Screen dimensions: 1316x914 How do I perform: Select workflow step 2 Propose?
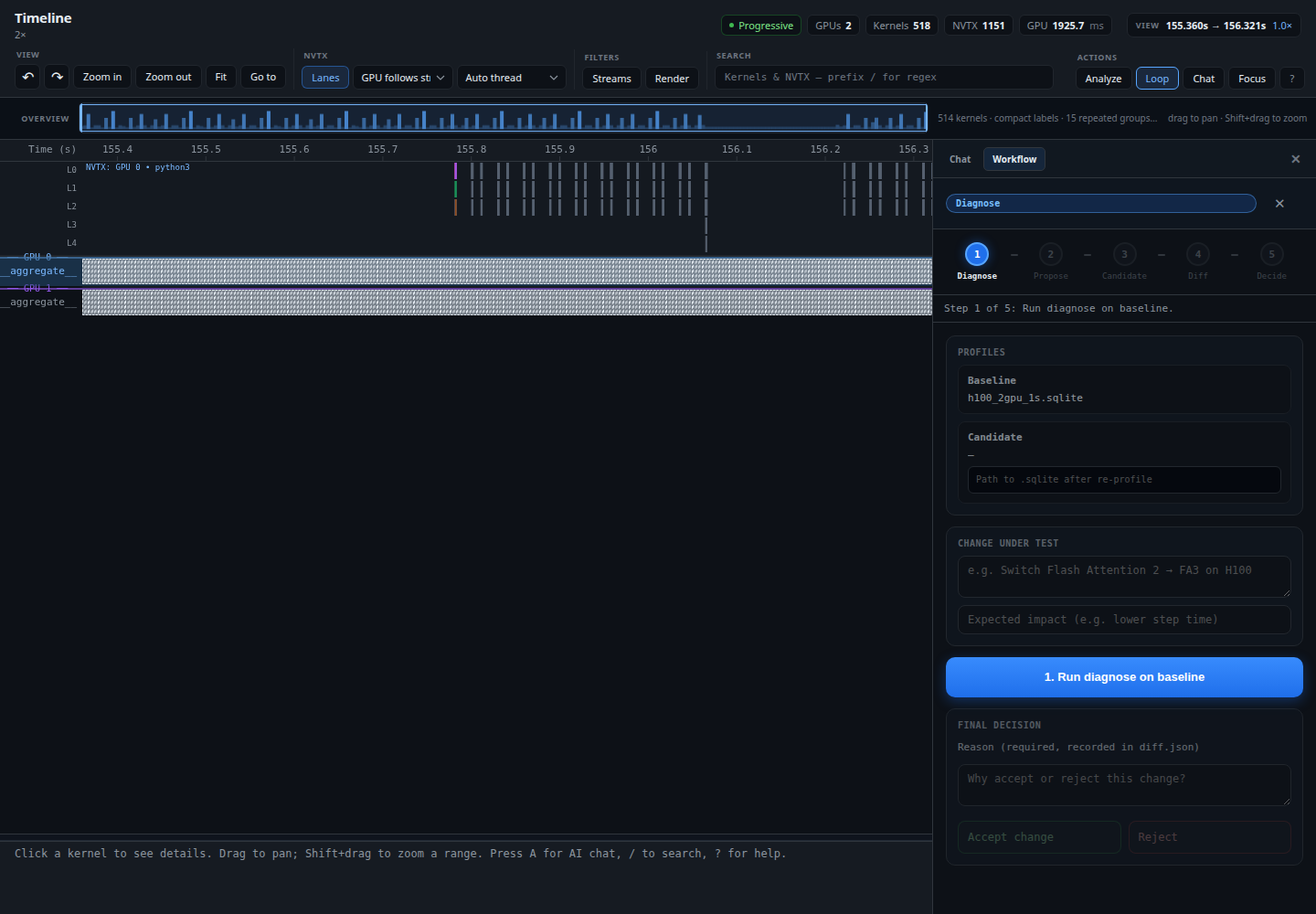point(1050,260)
